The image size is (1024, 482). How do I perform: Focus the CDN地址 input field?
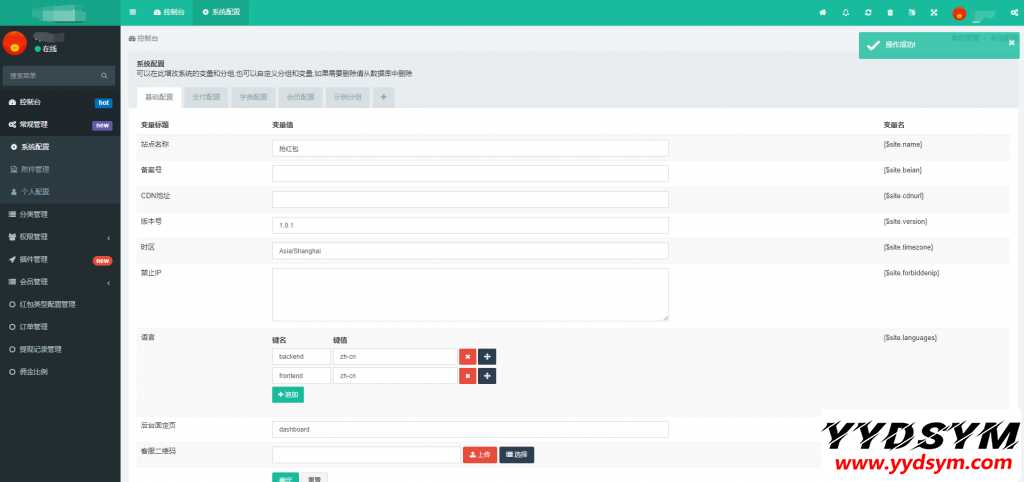tap(470, 199)
